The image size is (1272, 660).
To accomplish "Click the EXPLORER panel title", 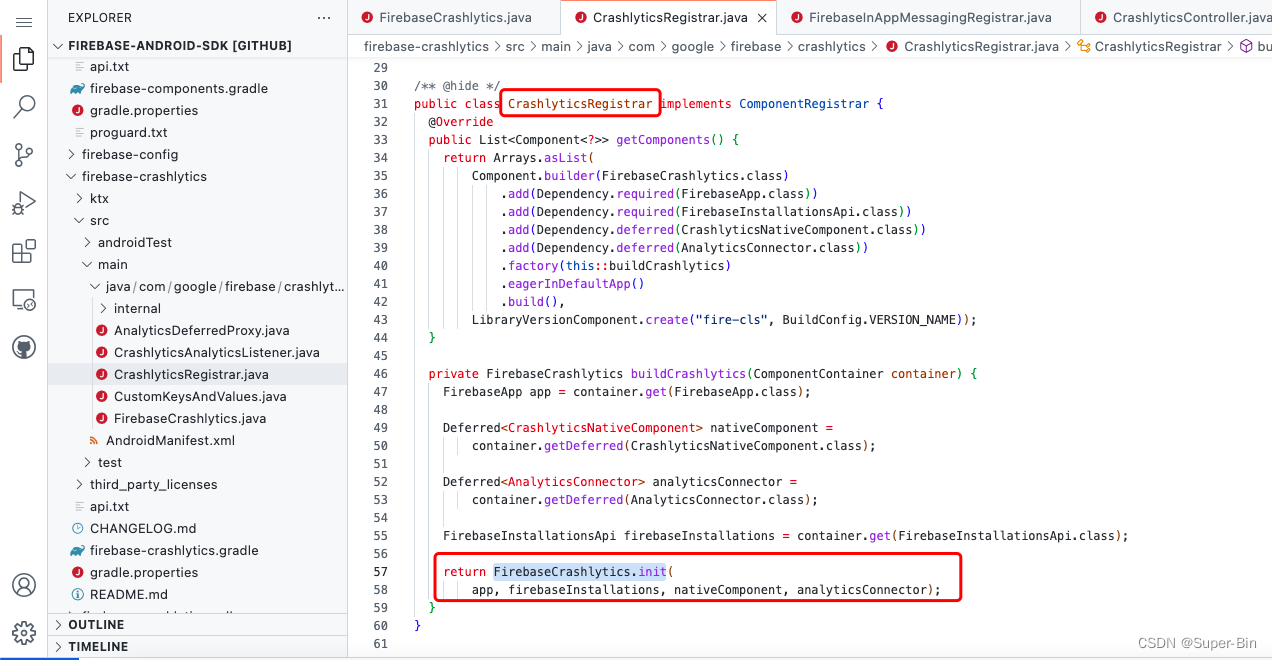I will pos(100,18).
